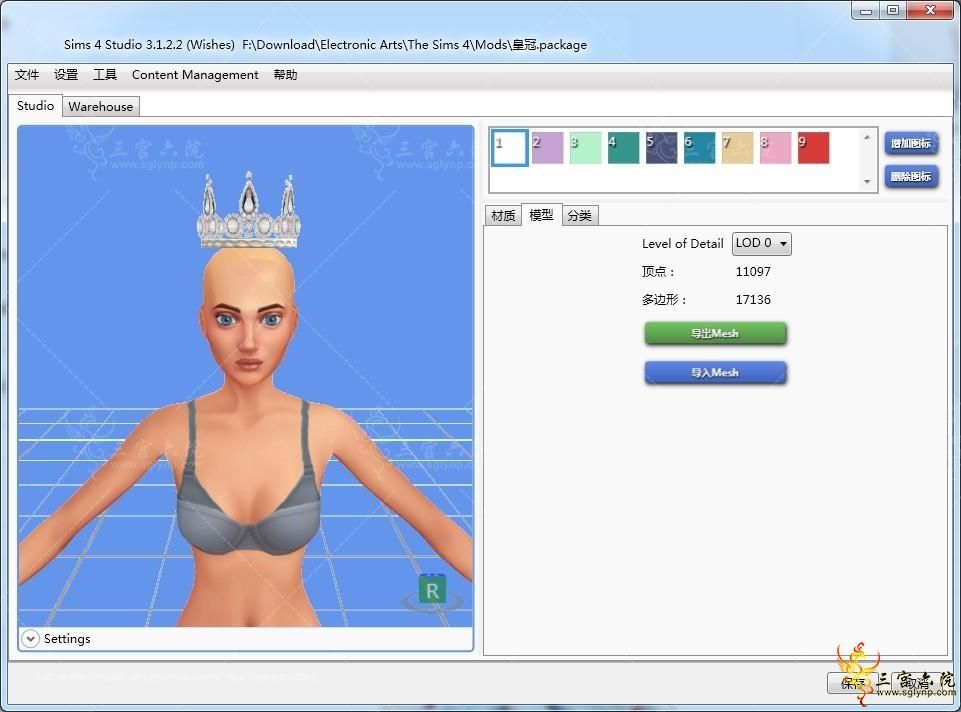The height and width of the screenshot is (712, 961).
Task: Click the polygon count value 17136
Action: click(x=753, y=300)
